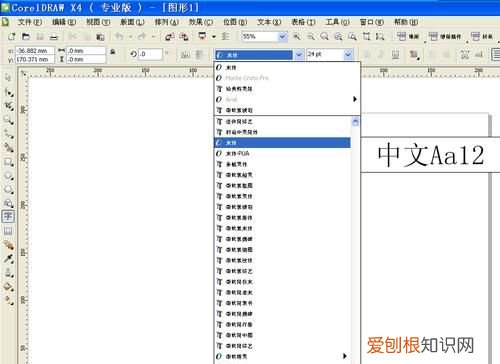Expand submenu arrow at bottom of font list
The image size is (500, 364).
(x=345, y=356)
